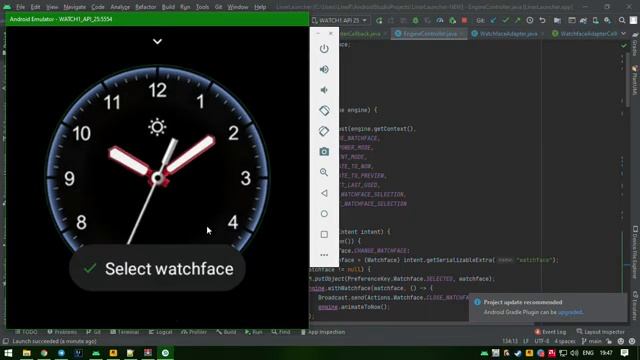Open the Build menu
The width and height of the screenshot is (640, 360).
point(168,7)
